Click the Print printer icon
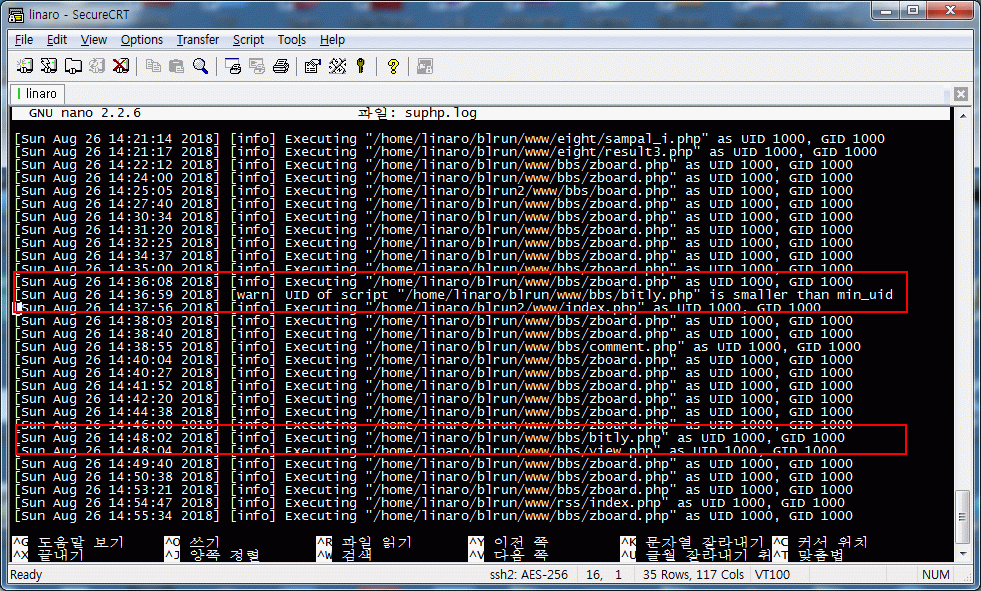 281,66
